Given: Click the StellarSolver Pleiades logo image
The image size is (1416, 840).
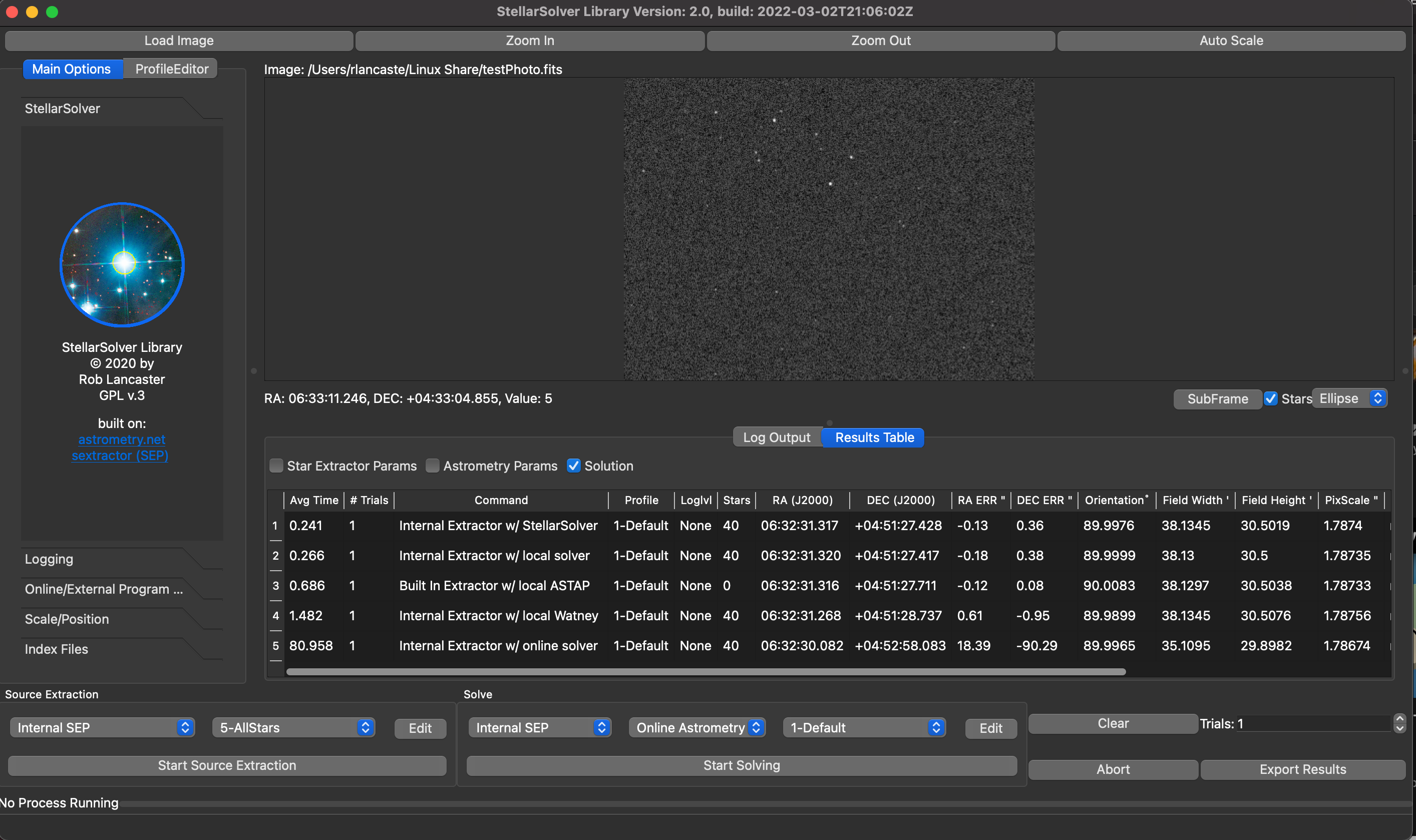Looking at the screenshot, I should click(122, 264).
